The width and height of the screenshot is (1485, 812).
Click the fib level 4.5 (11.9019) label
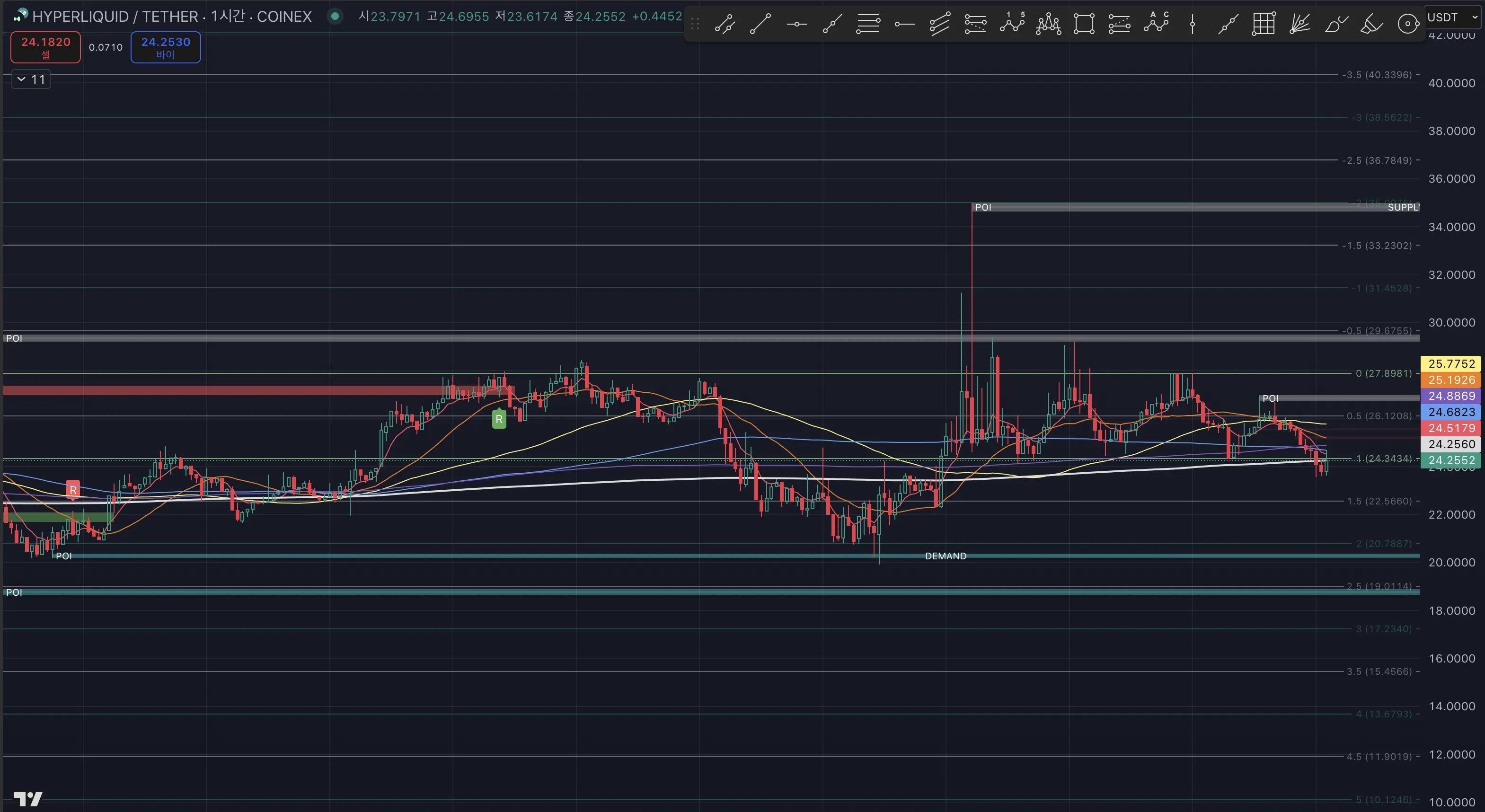(x=1379, y=757)
